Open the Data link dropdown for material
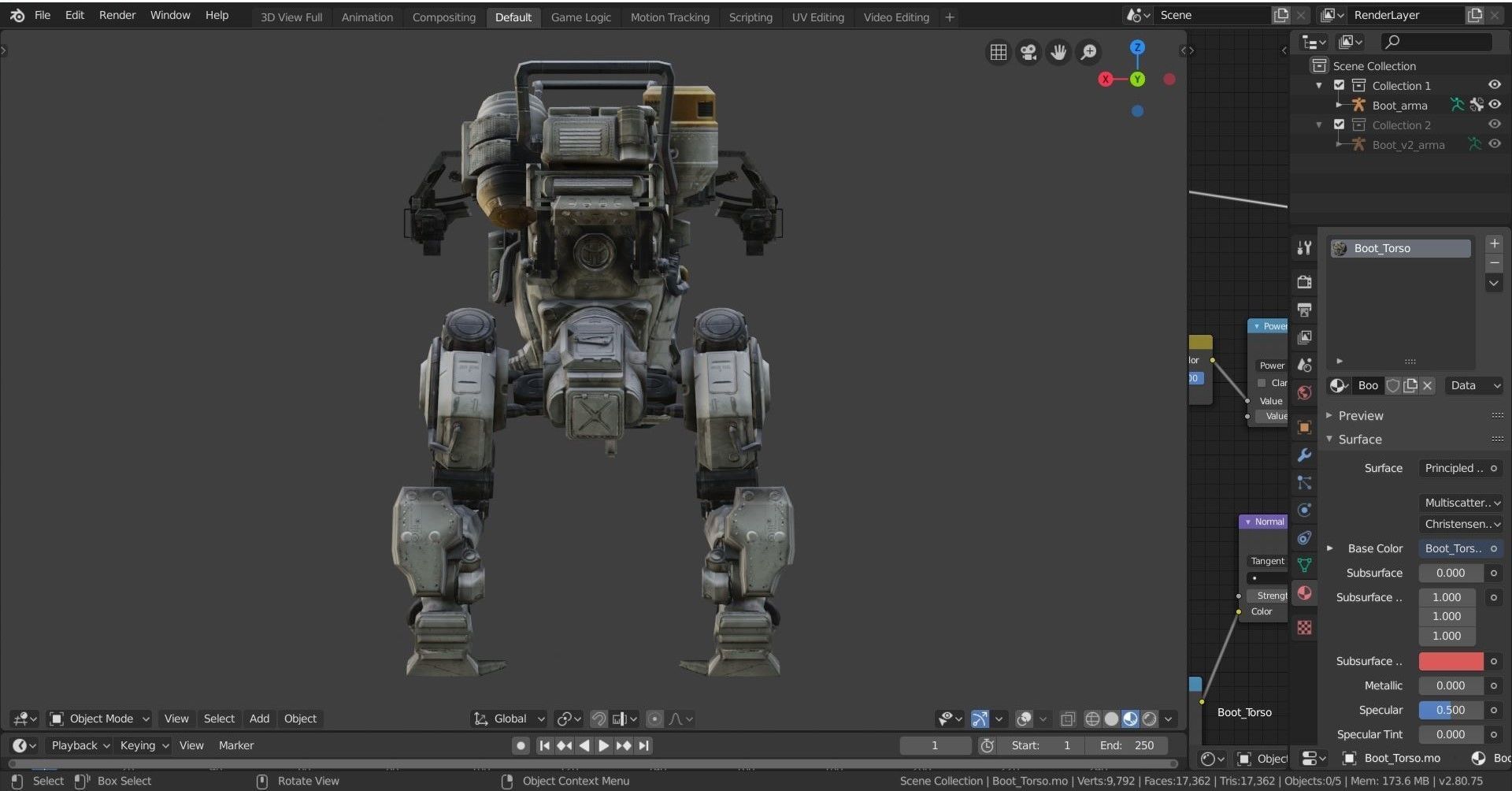This screenshot has width=1512, height=791. click(x=1474, y=385)
